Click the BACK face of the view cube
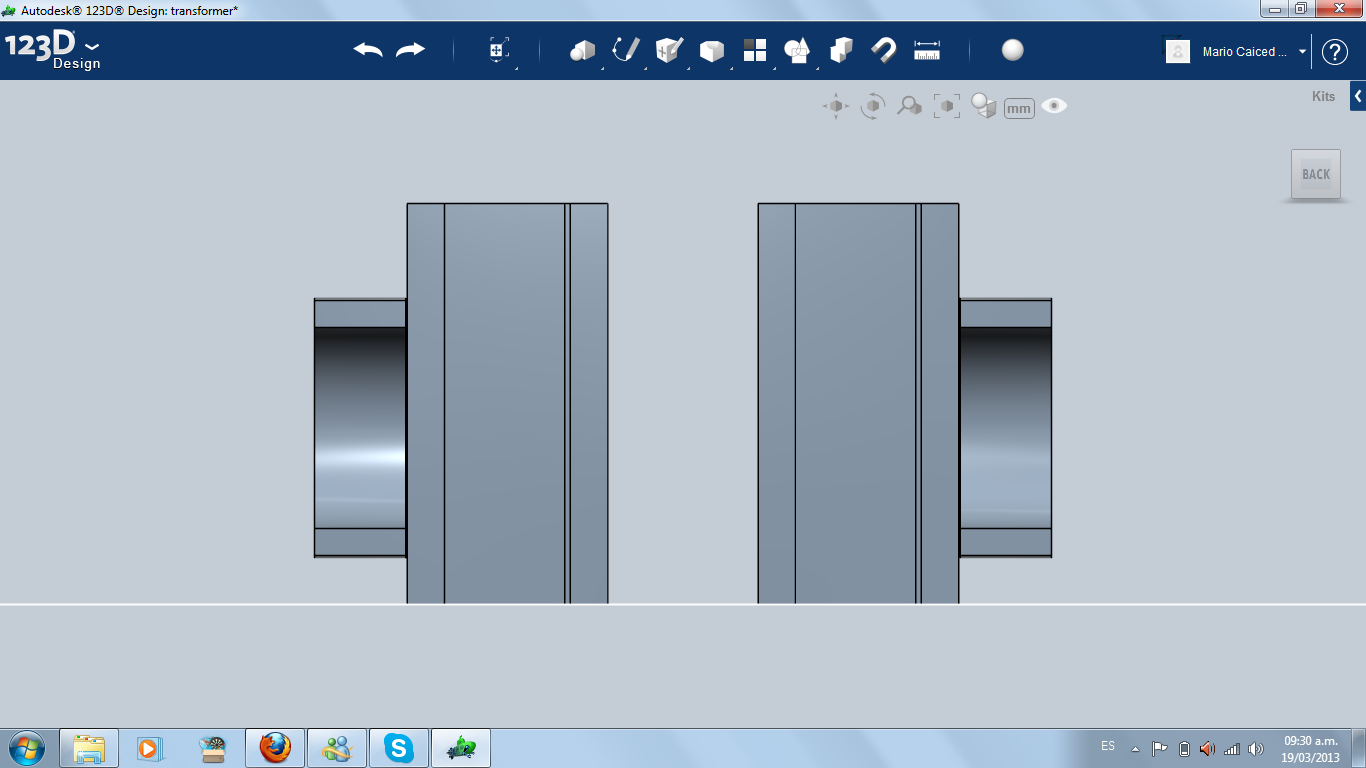Image resolution: width=1366 pixels, height=768 pixels. pos(1316,175)
